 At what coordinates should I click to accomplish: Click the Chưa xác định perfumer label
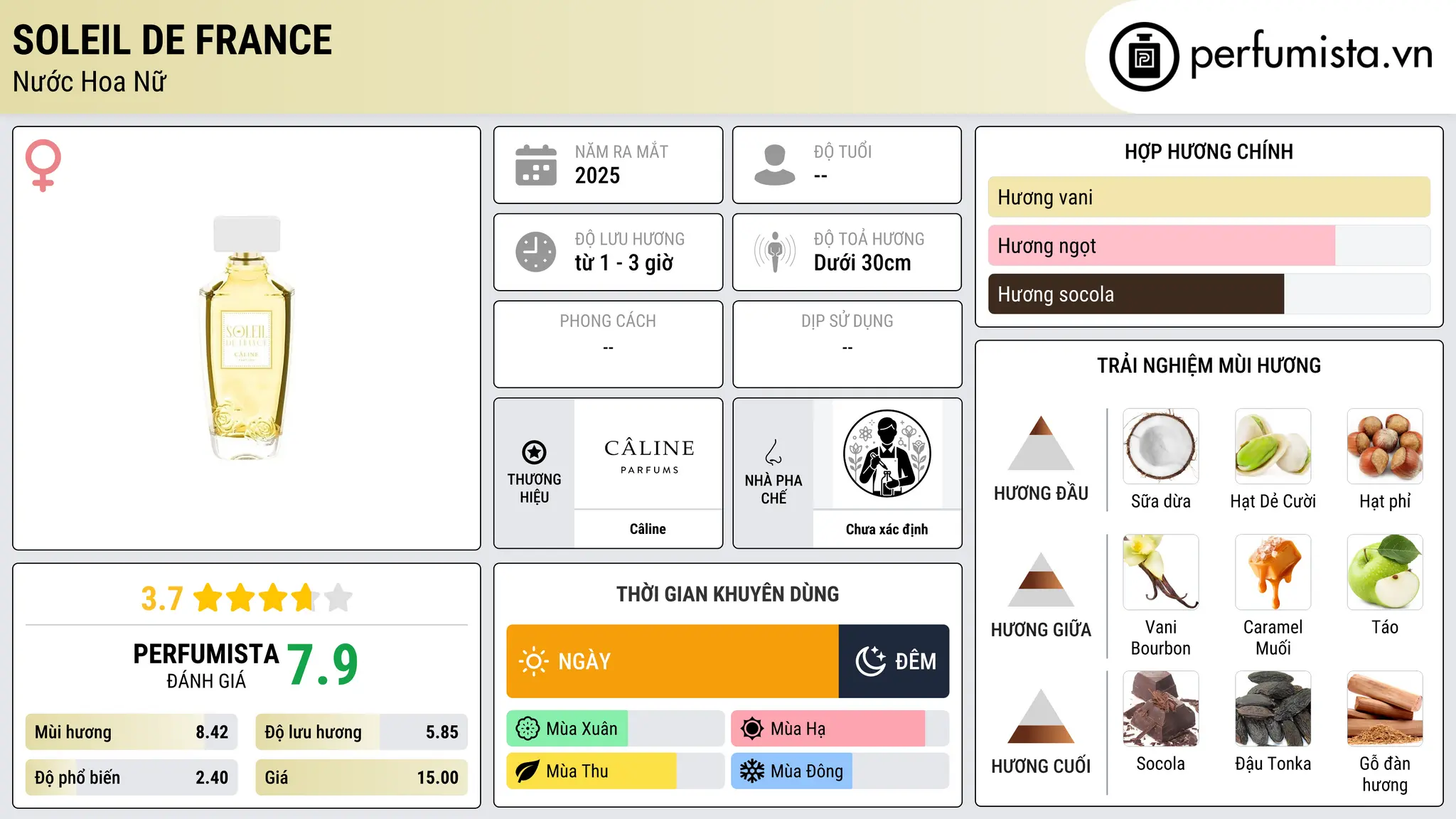pos(887,529)
